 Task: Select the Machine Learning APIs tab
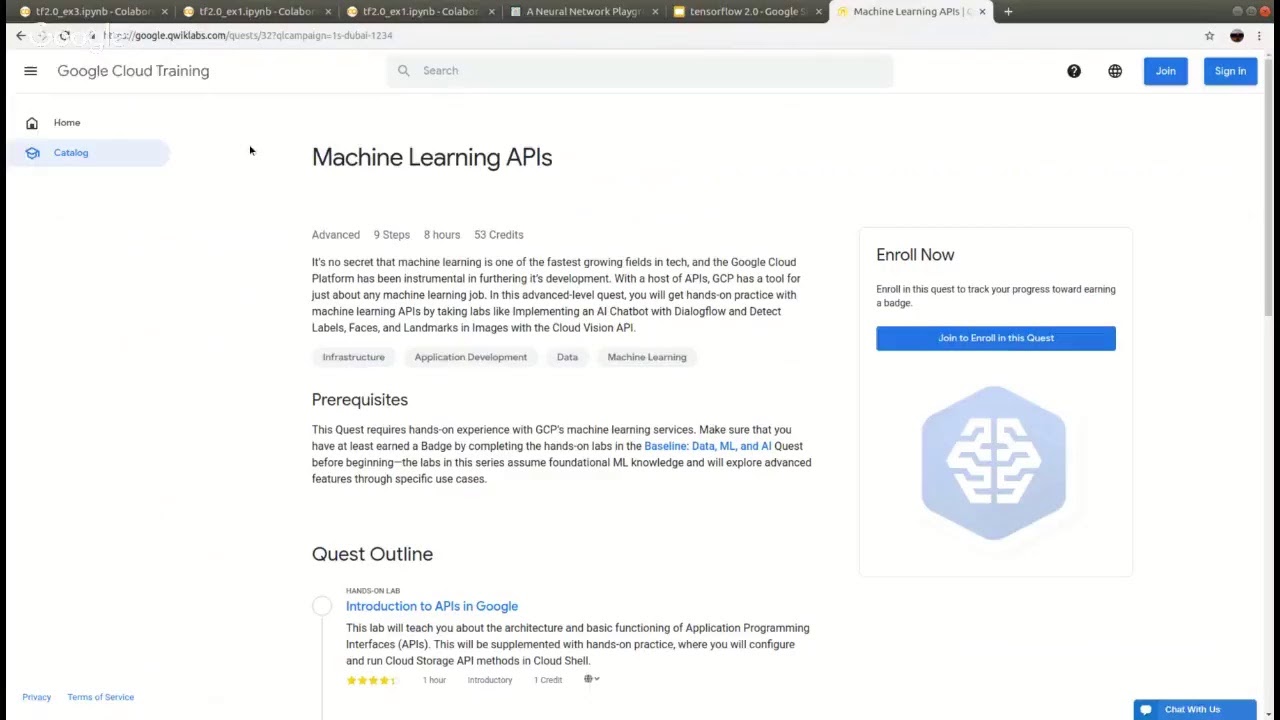coord(910,12)
